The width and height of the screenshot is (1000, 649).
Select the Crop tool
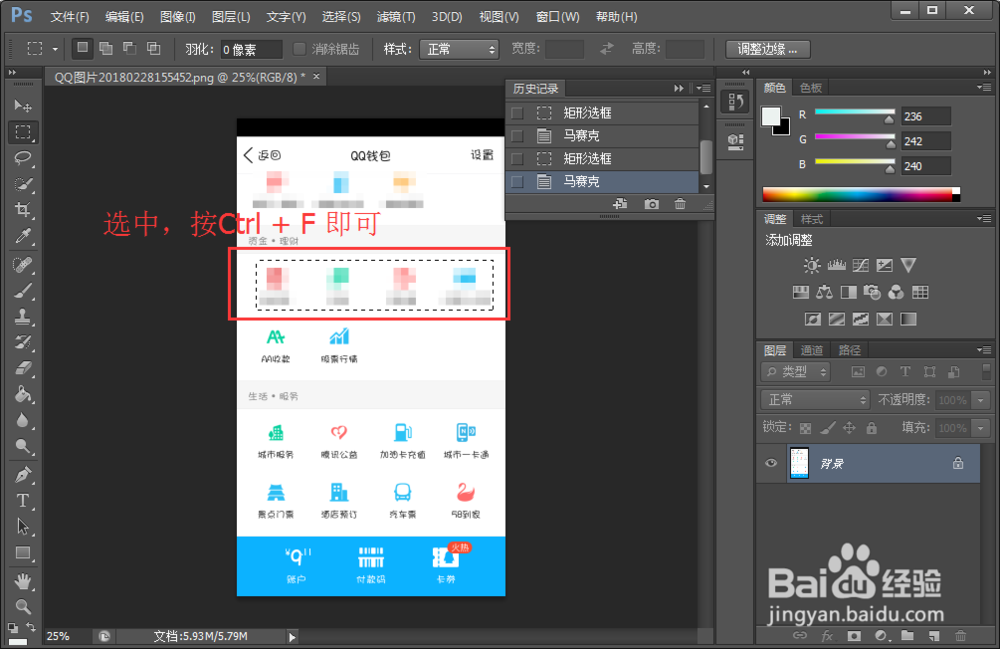point(23,210)
